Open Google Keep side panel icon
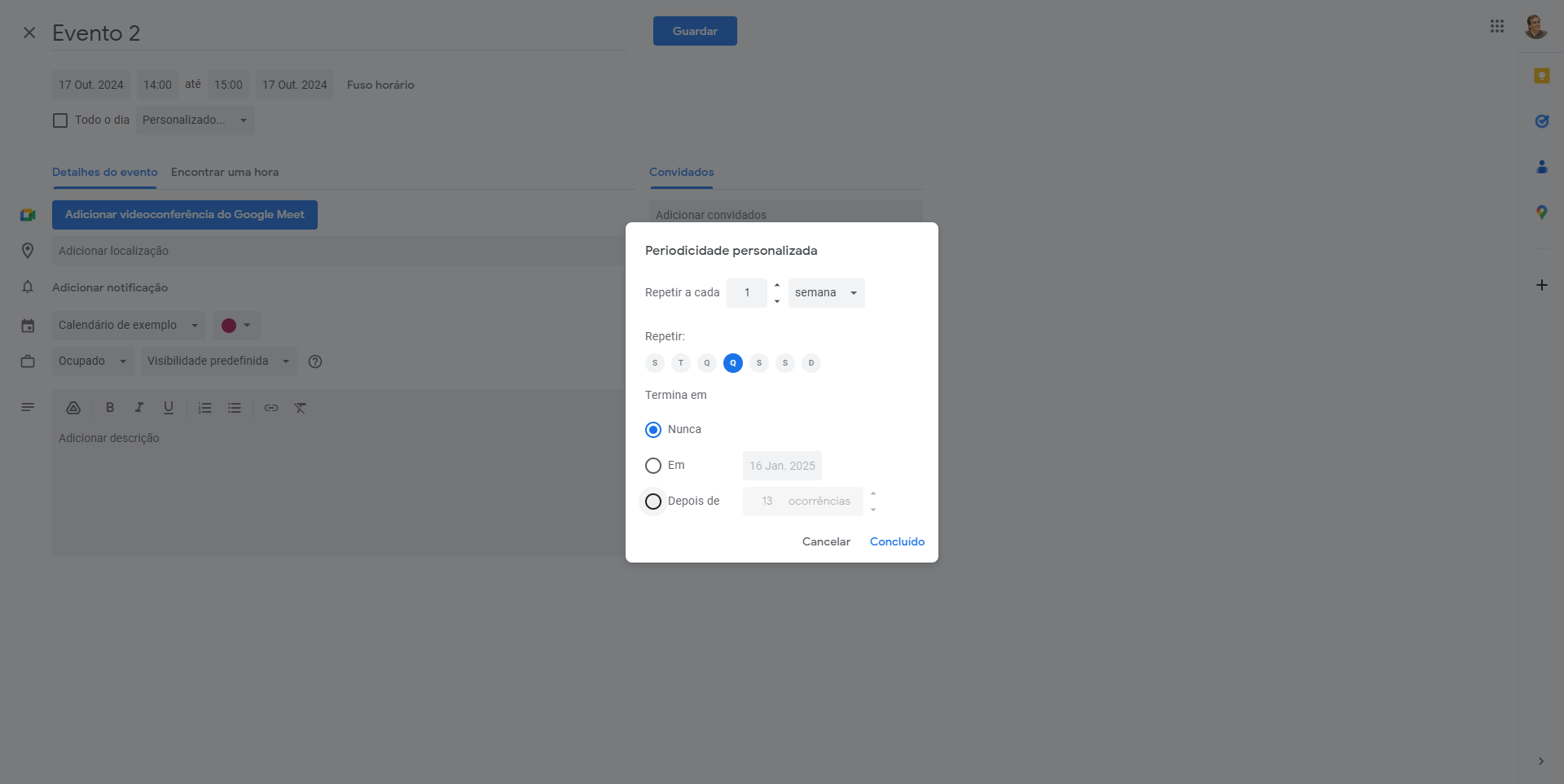This screenshot has height=784, width=1564. point(1541,76)
